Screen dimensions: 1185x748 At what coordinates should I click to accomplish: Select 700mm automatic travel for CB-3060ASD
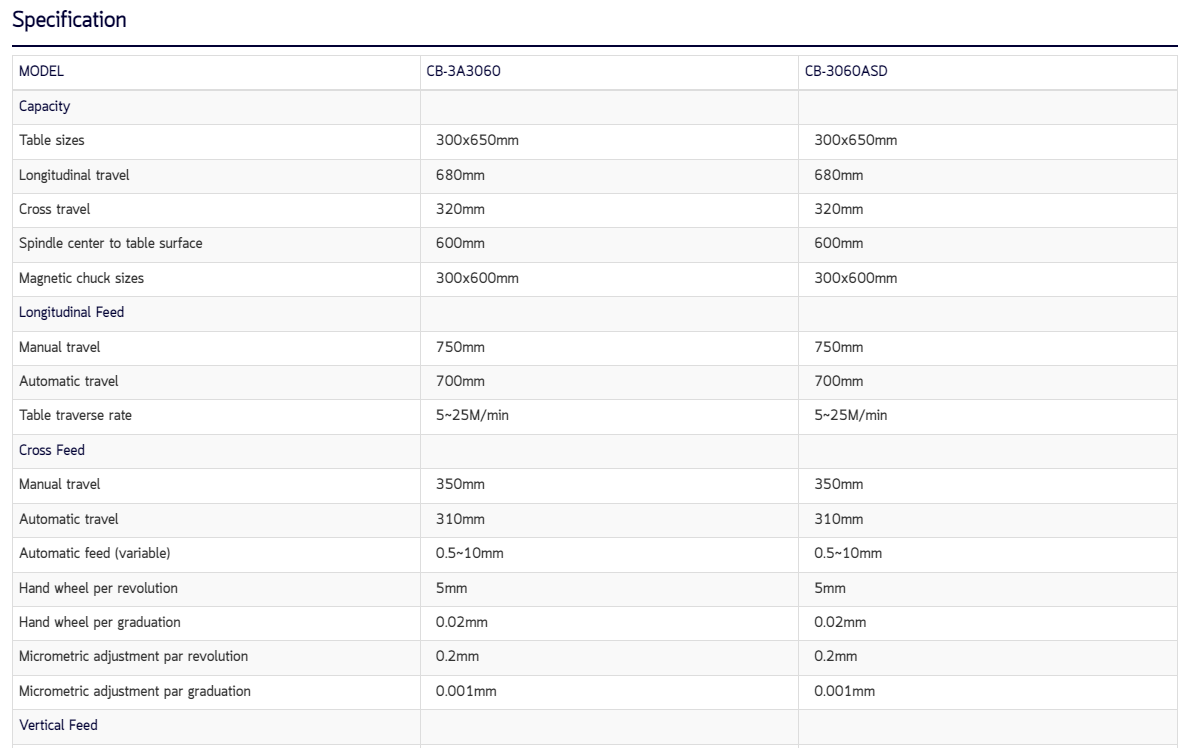click(x=838, y=382)
